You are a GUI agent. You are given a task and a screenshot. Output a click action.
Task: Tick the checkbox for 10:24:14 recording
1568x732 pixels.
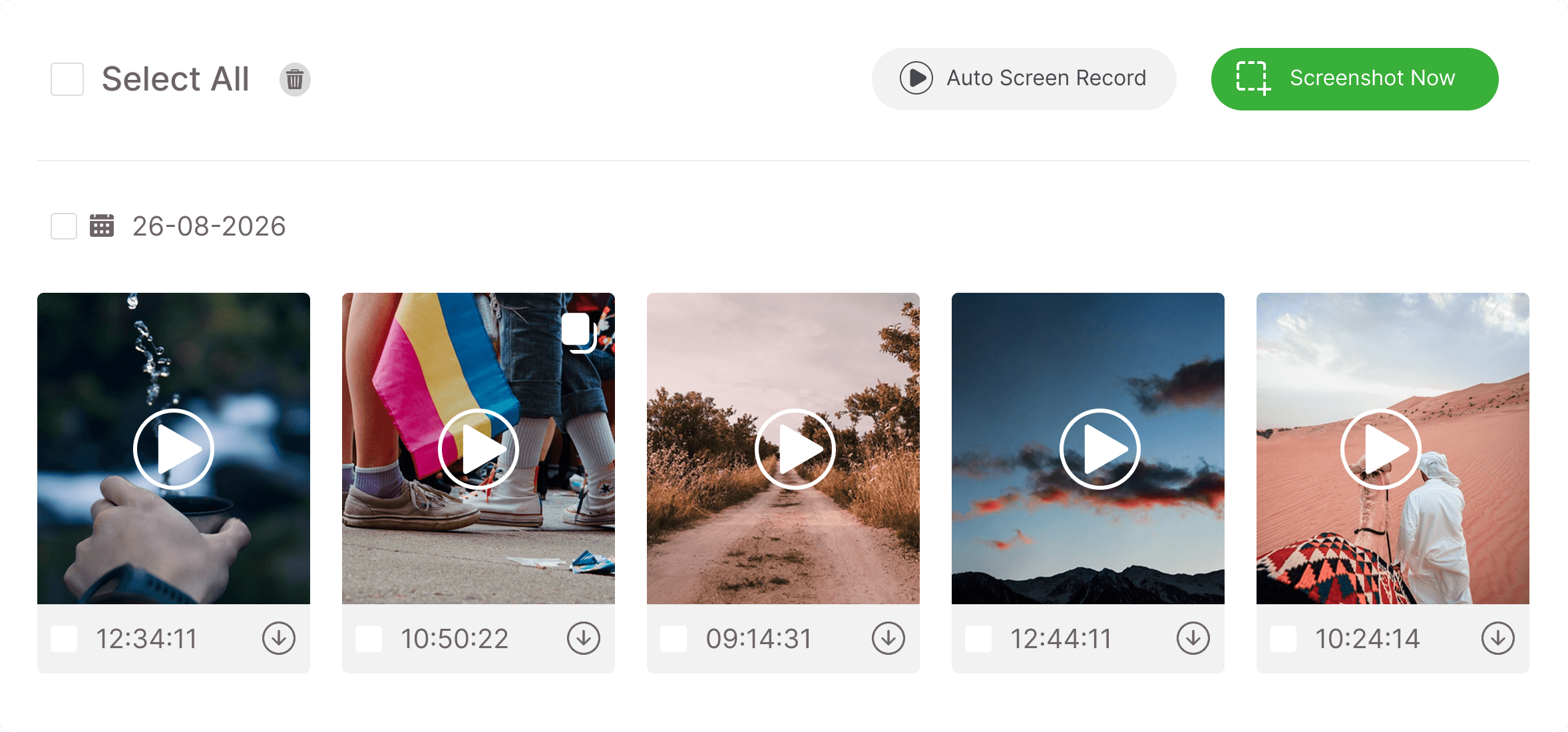tap(1283, 639)
